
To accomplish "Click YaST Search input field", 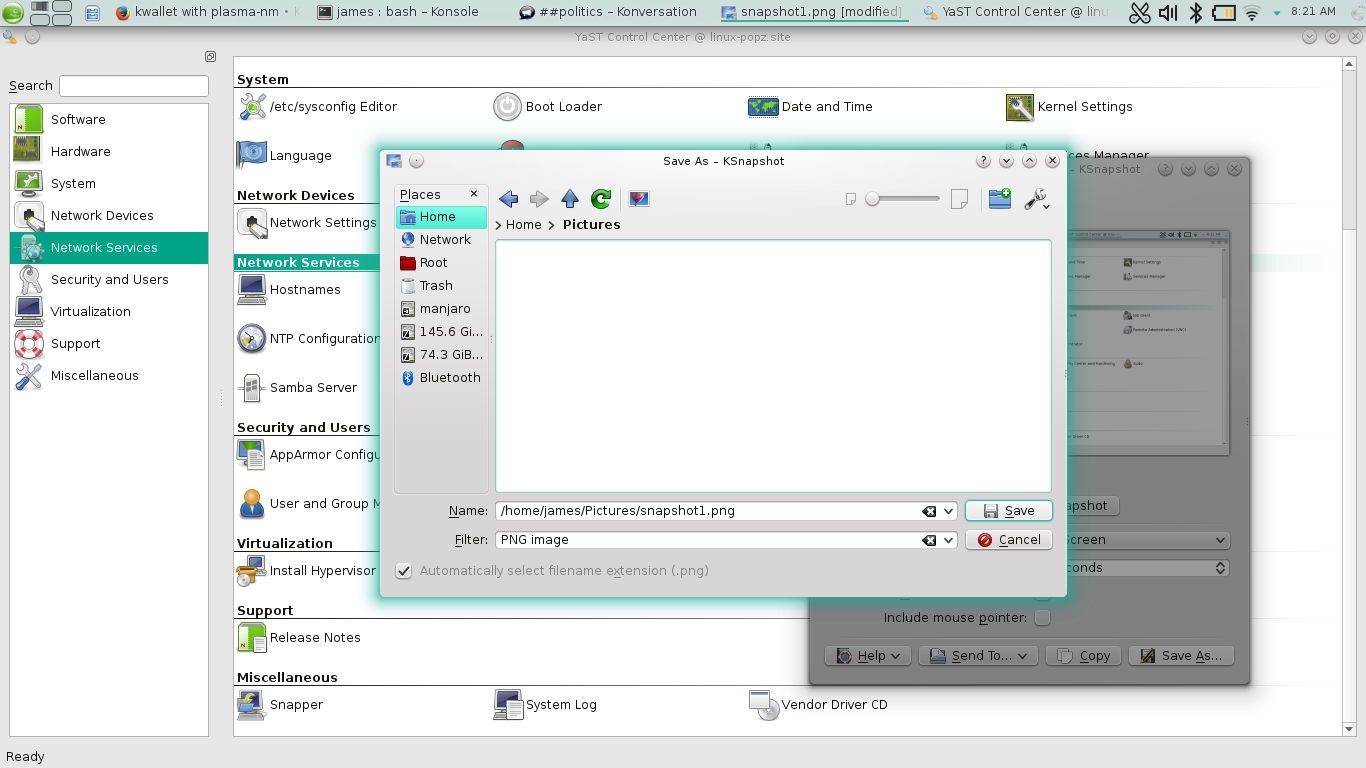I will pos(134,86).
